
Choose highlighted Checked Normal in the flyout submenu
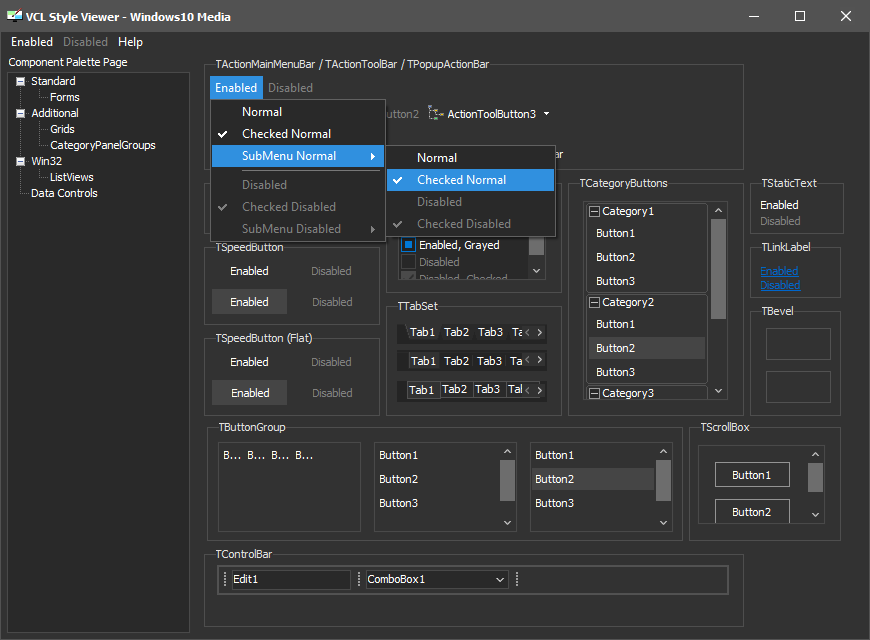(471, 180)
